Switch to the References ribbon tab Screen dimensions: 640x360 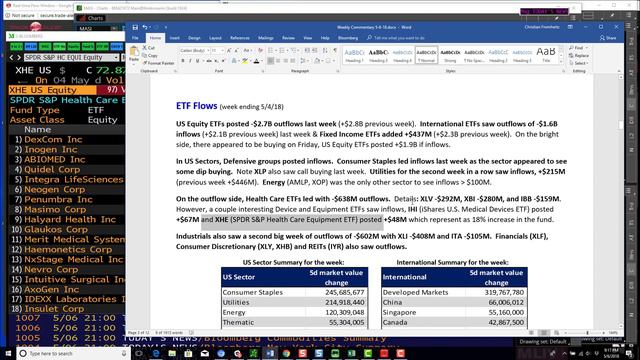pos(240,38)
